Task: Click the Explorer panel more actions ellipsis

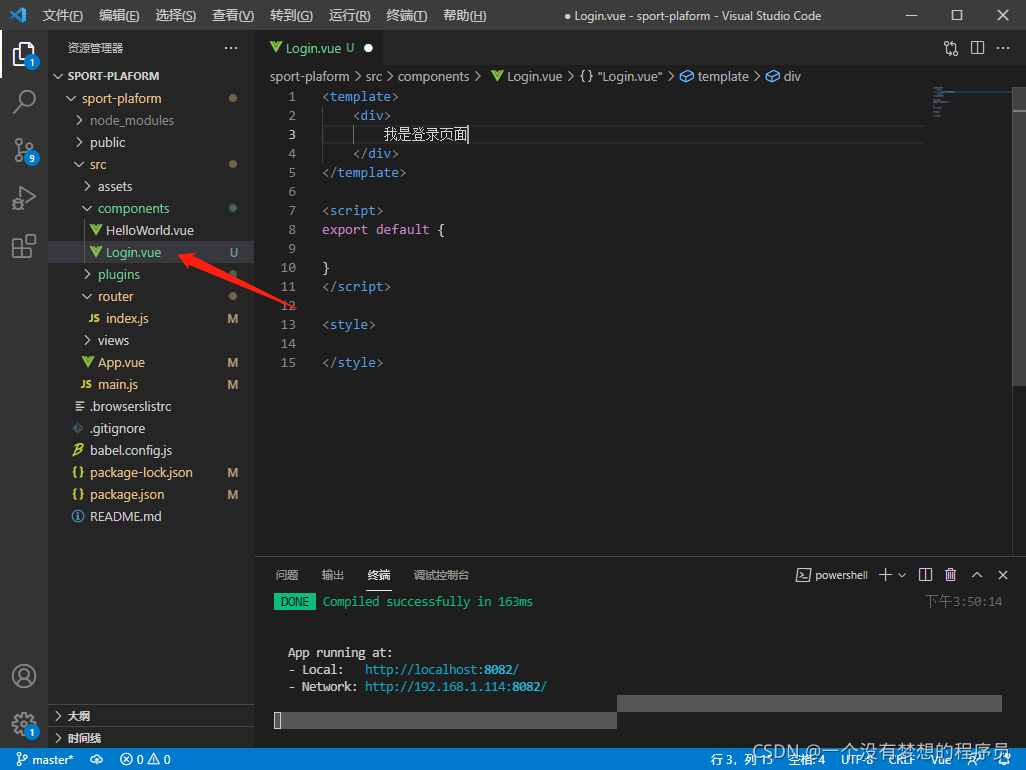Action: tap(231, 48)
